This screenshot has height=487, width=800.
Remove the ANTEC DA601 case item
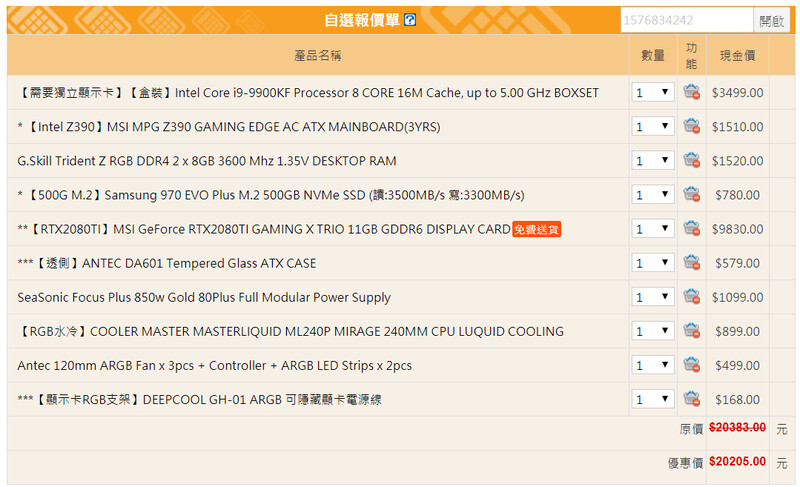(691, 263)
